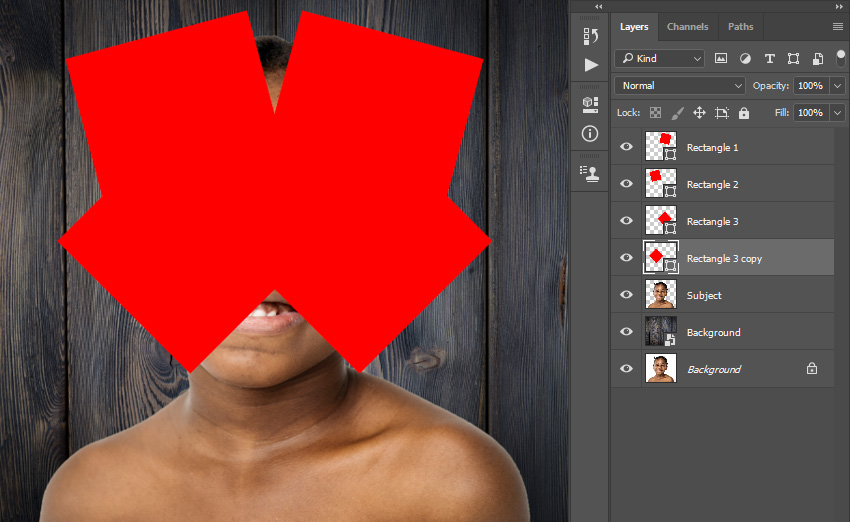This screenshot has height=522, width=850.
Task: Filter layers by adjustment layers icon
Action: pyautogui.click(x=745, y=59)
